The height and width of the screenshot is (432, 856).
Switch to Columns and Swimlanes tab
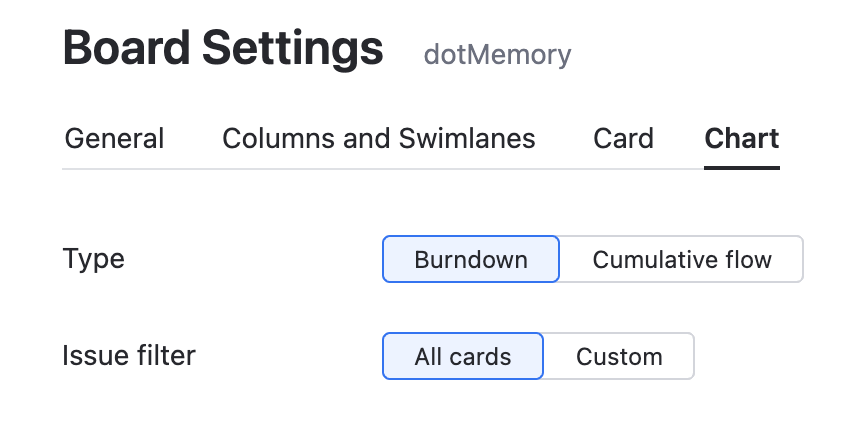point(378,138)
